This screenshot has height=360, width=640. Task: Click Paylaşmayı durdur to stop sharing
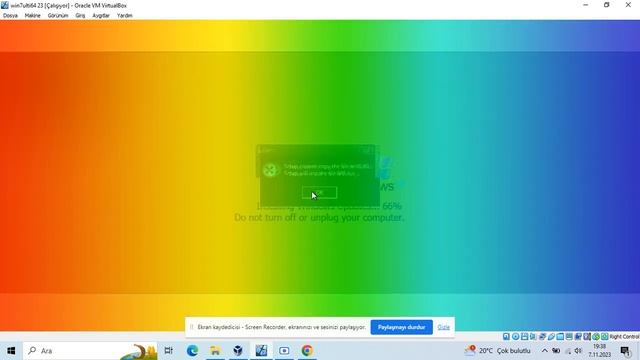(x=401, y=327)
